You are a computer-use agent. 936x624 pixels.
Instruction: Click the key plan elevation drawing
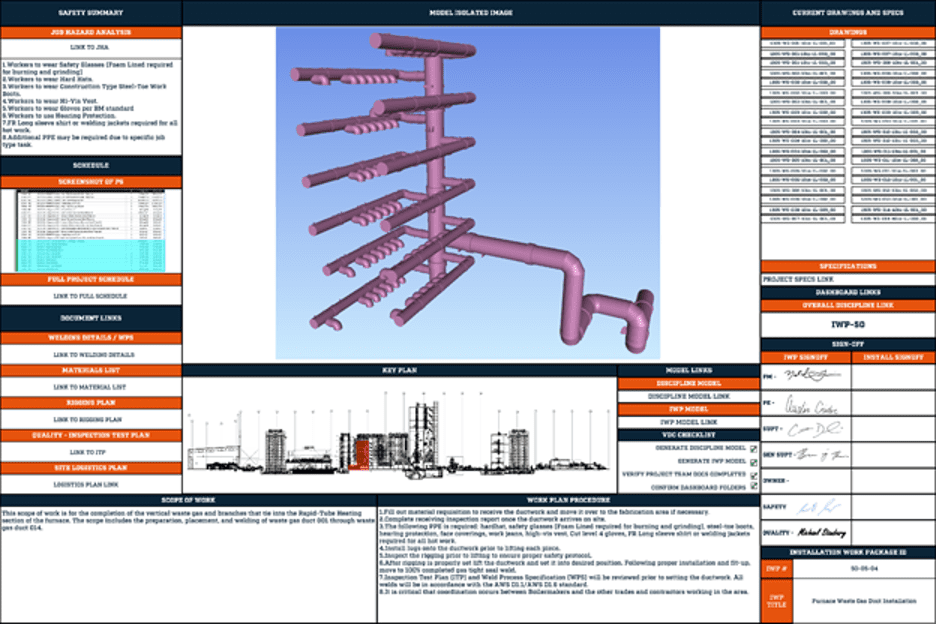tap(399, 435)
